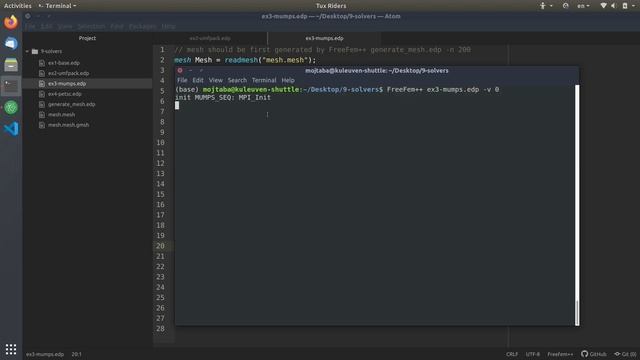The height and width of the screenshot is (360, 640).
Task: Open Firefox from the Ubuntu dock
Action: pos(11,22)
